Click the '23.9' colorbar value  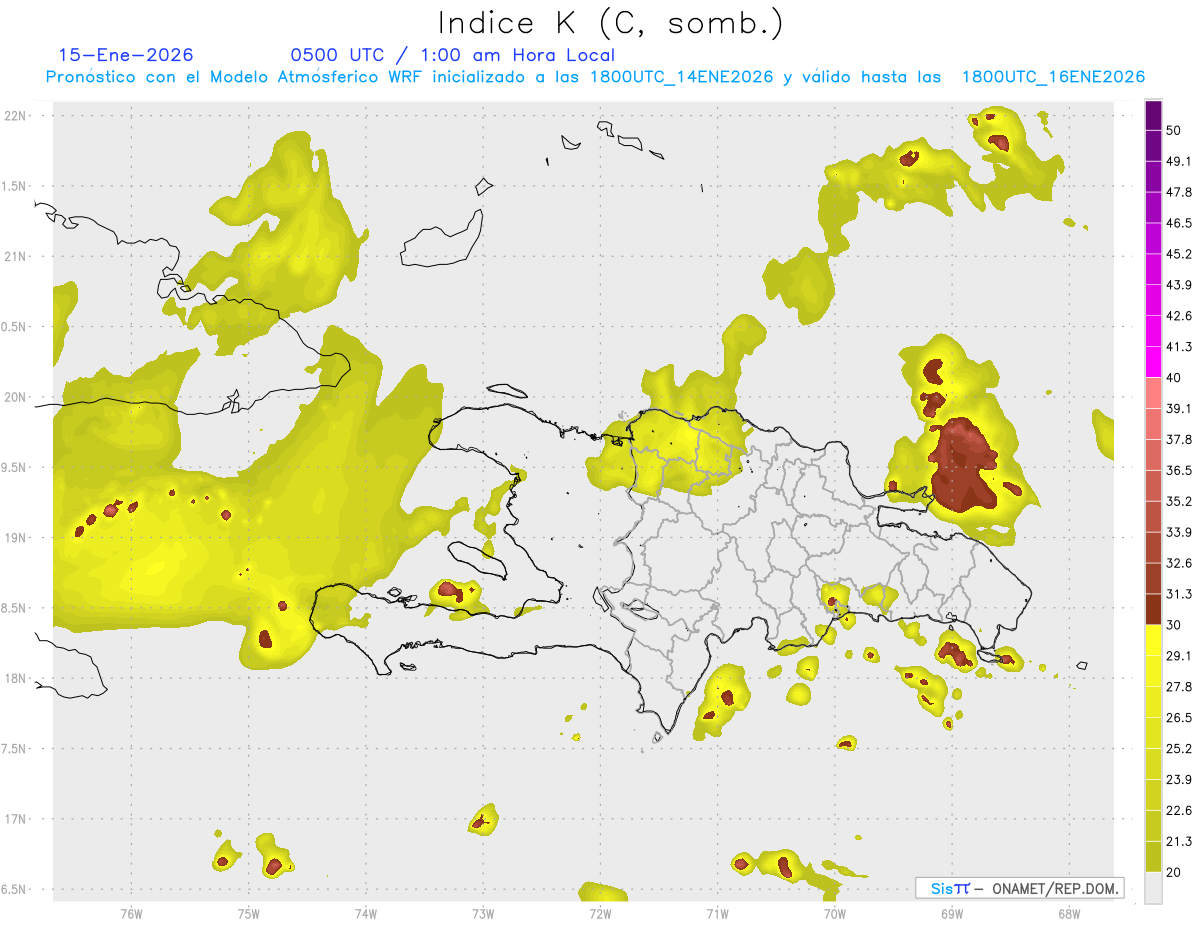pyautogui.click(x=1179, y=779)
